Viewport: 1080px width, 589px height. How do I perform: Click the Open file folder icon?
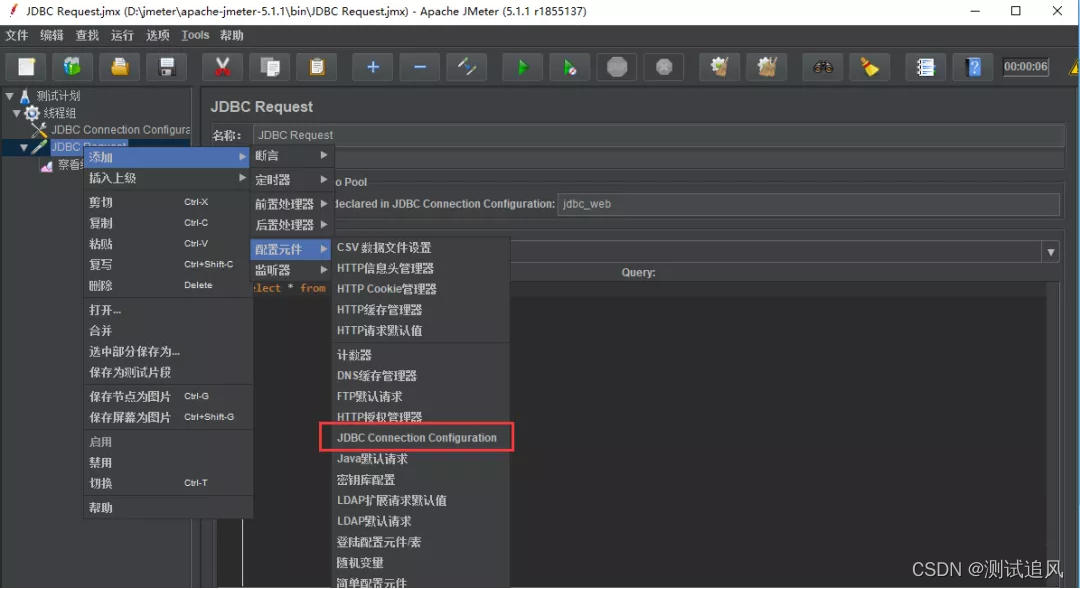120,67
